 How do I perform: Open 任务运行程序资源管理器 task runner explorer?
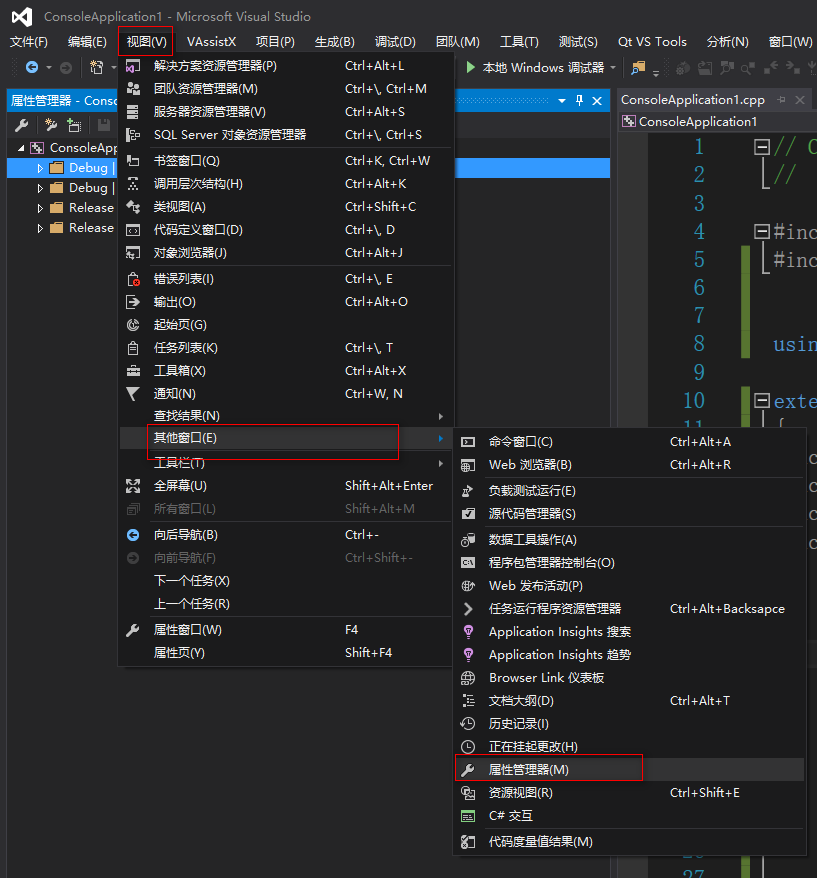click(629, 609)
